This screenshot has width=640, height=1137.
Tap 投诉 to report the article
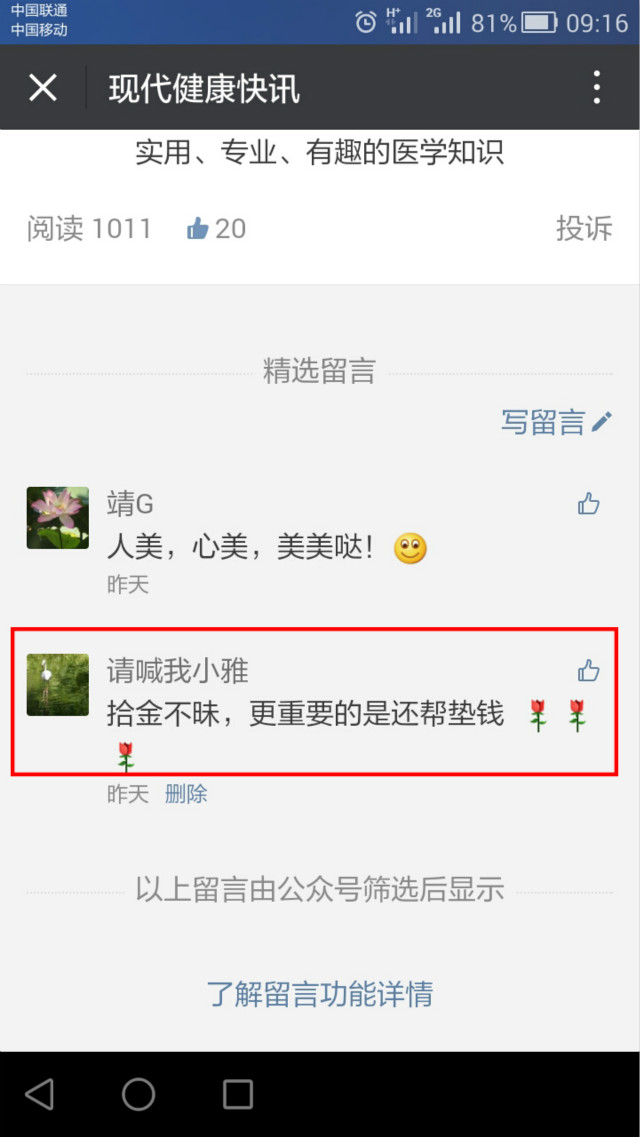click(x=584, y=228)
